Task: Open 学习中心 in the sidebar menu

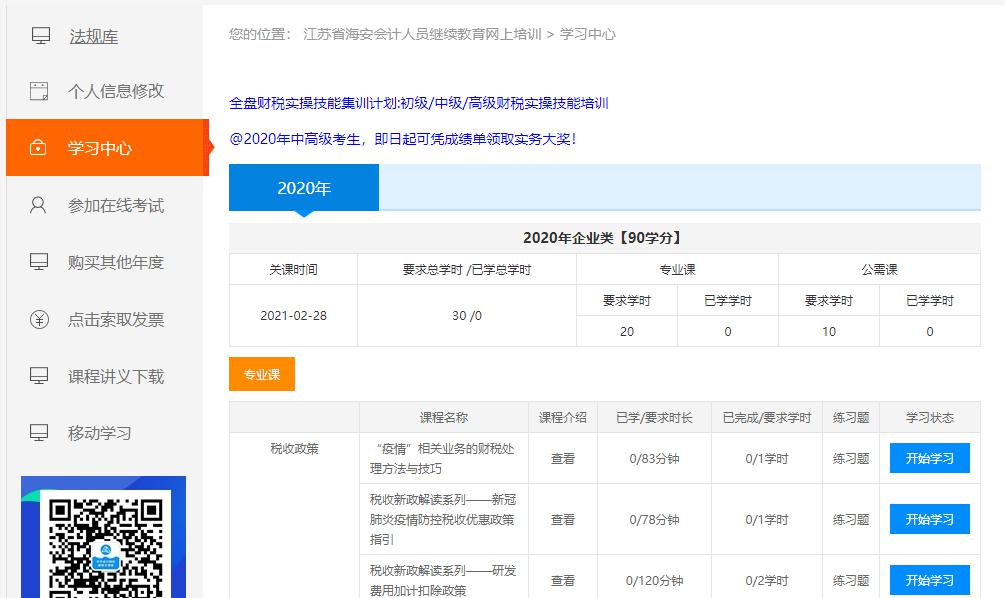Action: click(101, 146)
